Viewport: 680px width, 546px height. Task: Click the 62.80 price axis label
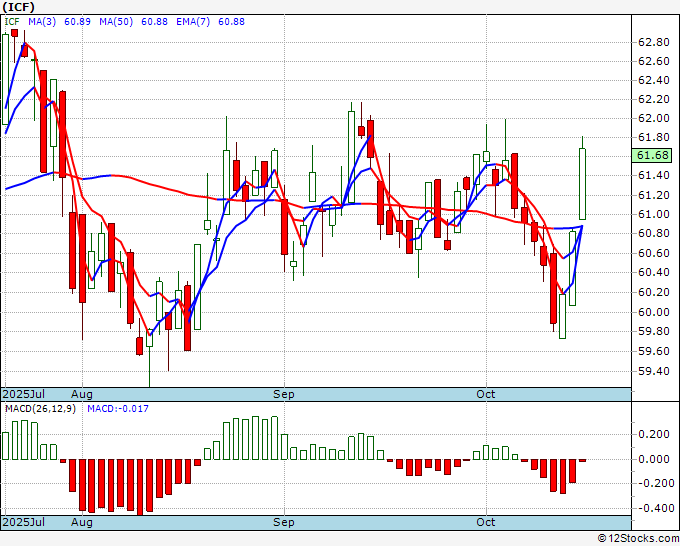coord(654,42)
